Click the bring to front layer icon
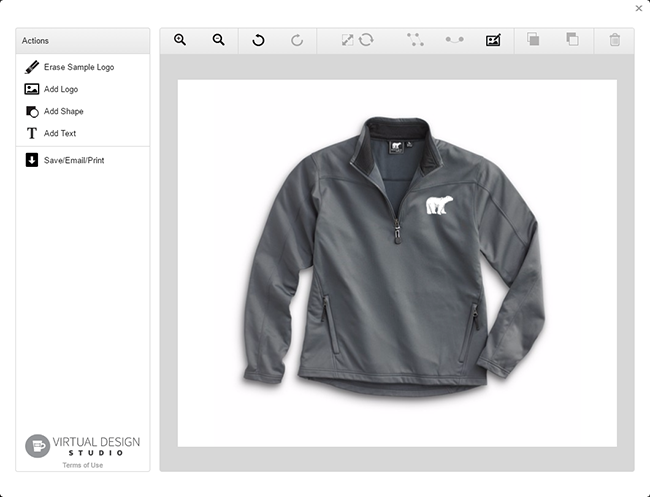The height and width of the screenshot is (497, 650). 533,40
